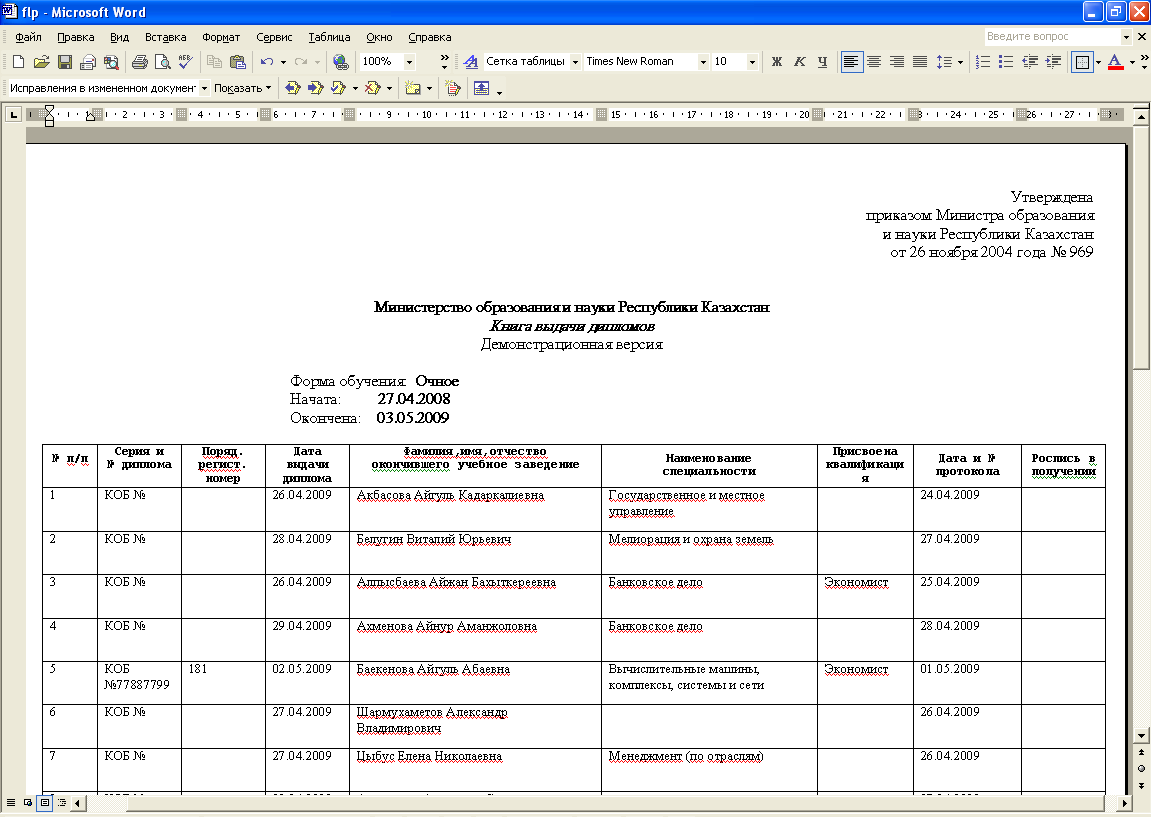
Task: Open a file with the folder icon
Action: [x=42, y=62]
